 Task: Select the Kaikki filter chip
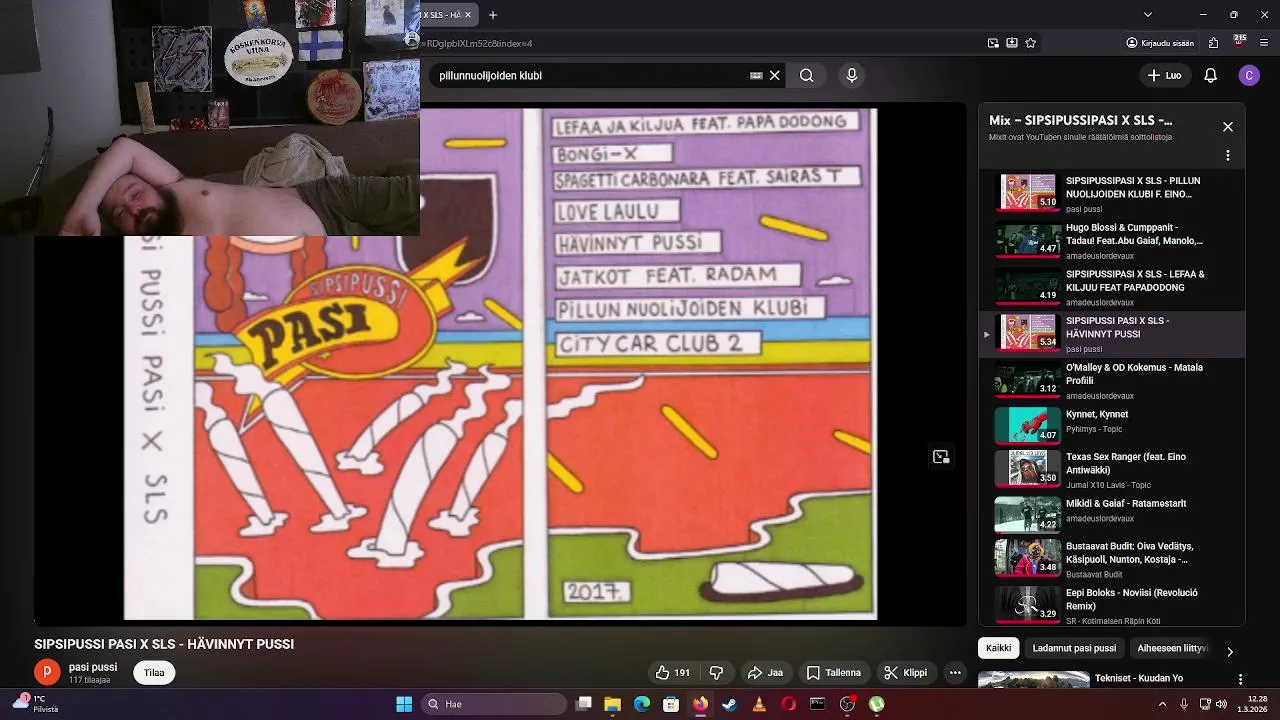998,648
